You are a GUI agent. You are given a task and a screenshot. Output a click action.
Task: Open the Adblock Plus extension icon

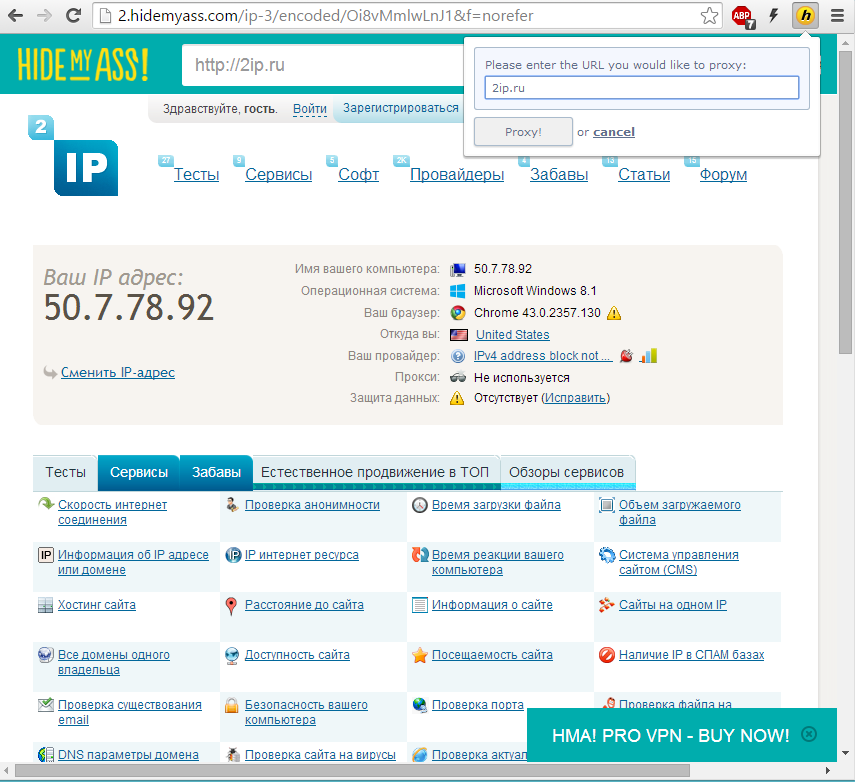743,16
